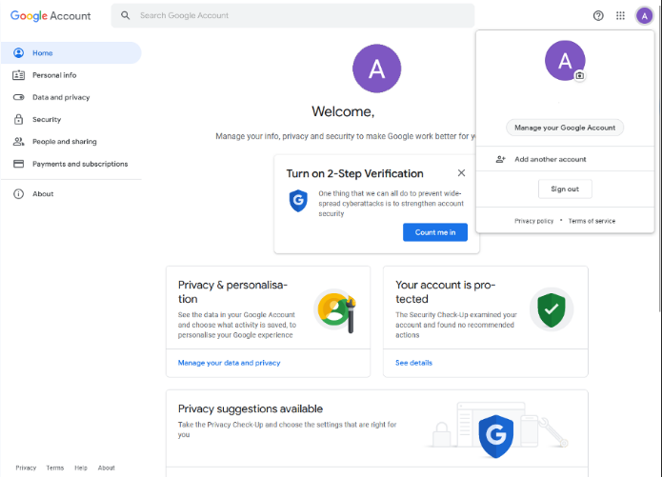Open People and sharing section
The width and height of the screenshot is (662, 477).
[64, 142]
